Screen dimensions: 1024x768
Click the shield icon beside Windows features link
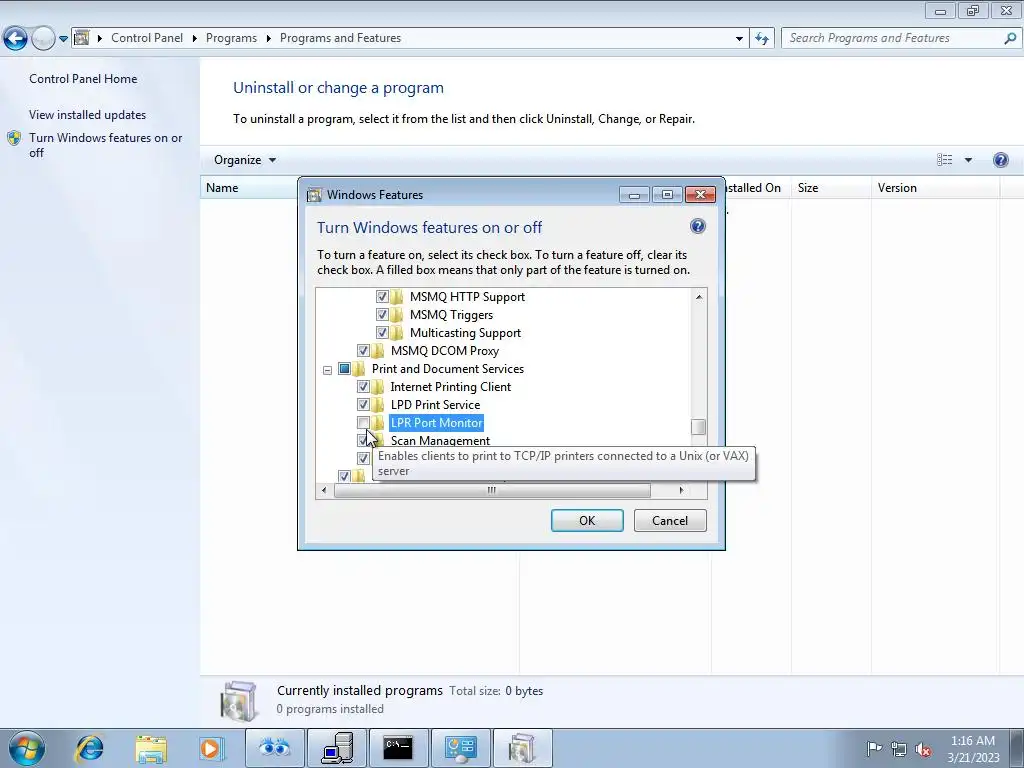tap(14, 138)
